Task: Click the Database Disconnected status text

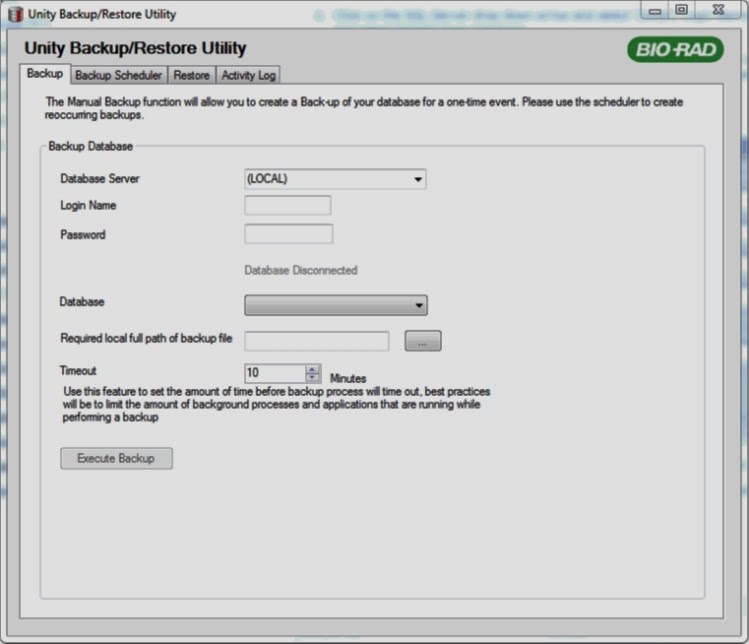Action: click(x=301, y=270)
